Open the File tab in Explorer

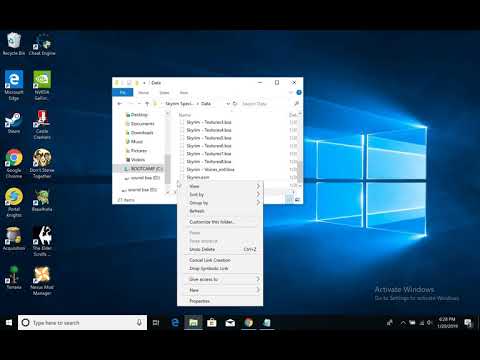[123, 92]
